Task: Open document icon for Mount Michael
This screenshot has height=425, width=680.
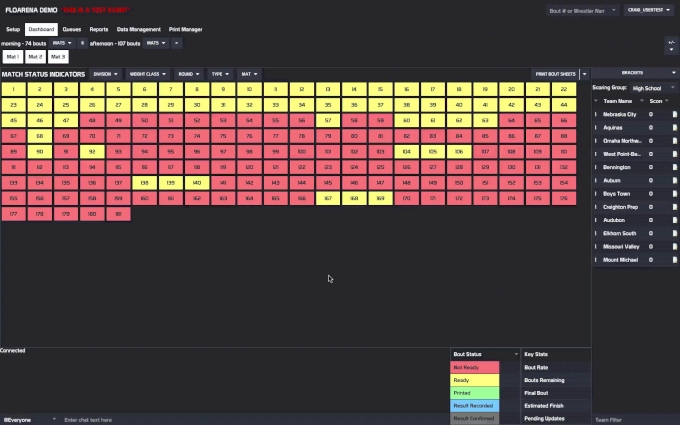Action: [x=674, y=258]
